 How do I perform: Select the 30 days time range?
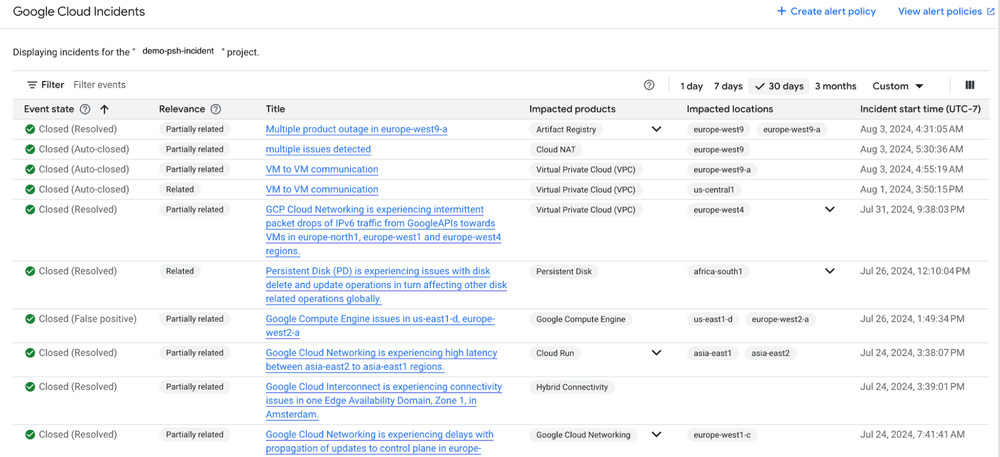point(780,86)
